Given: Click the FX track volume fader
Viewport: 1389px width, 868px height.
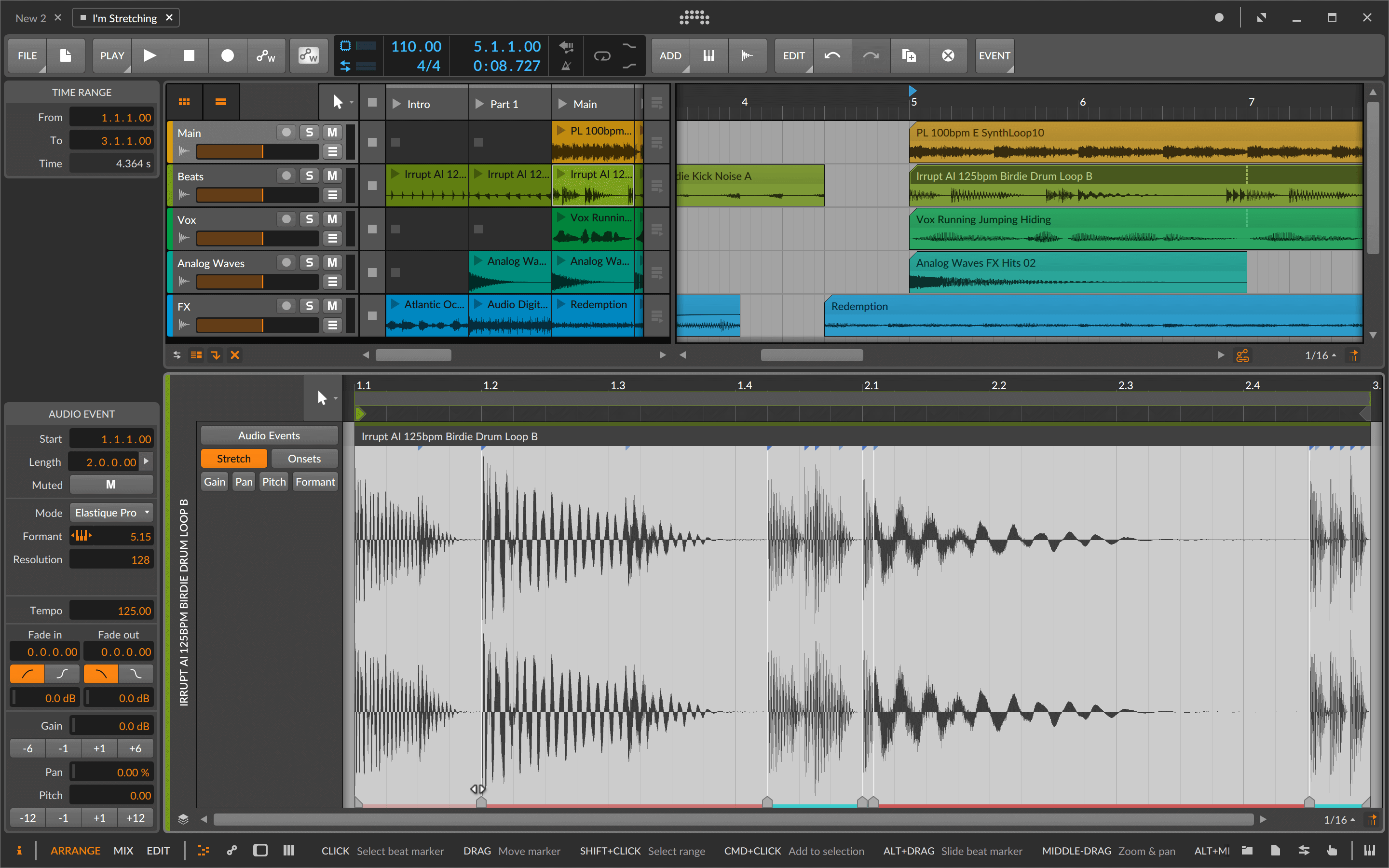Looking at the screenshot, I should point(257,325).
